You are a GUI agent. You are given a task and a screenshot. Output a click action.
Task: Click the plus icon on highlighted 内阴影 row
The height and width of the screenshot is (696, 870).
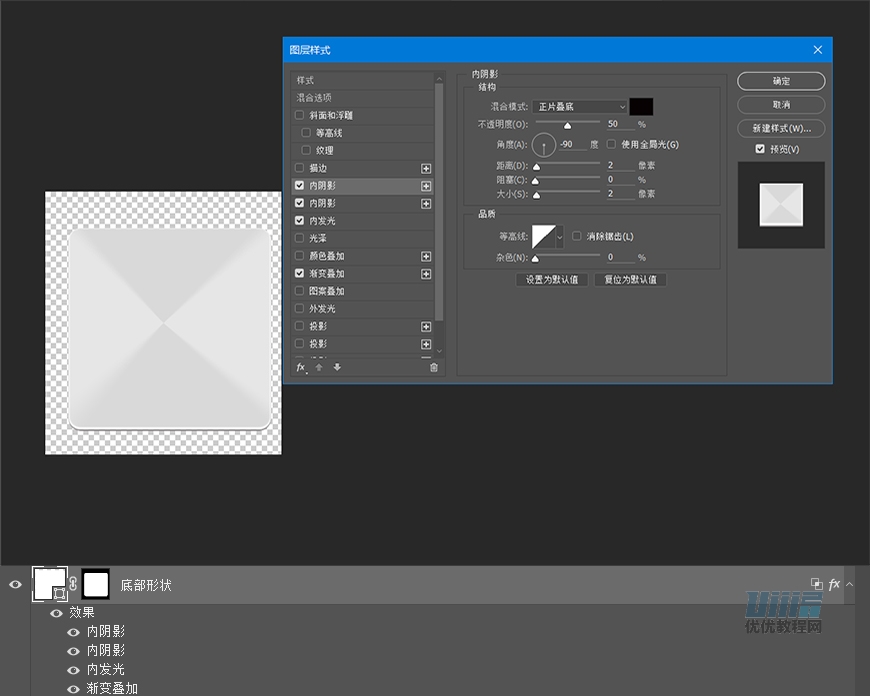(x=426, y=186)
